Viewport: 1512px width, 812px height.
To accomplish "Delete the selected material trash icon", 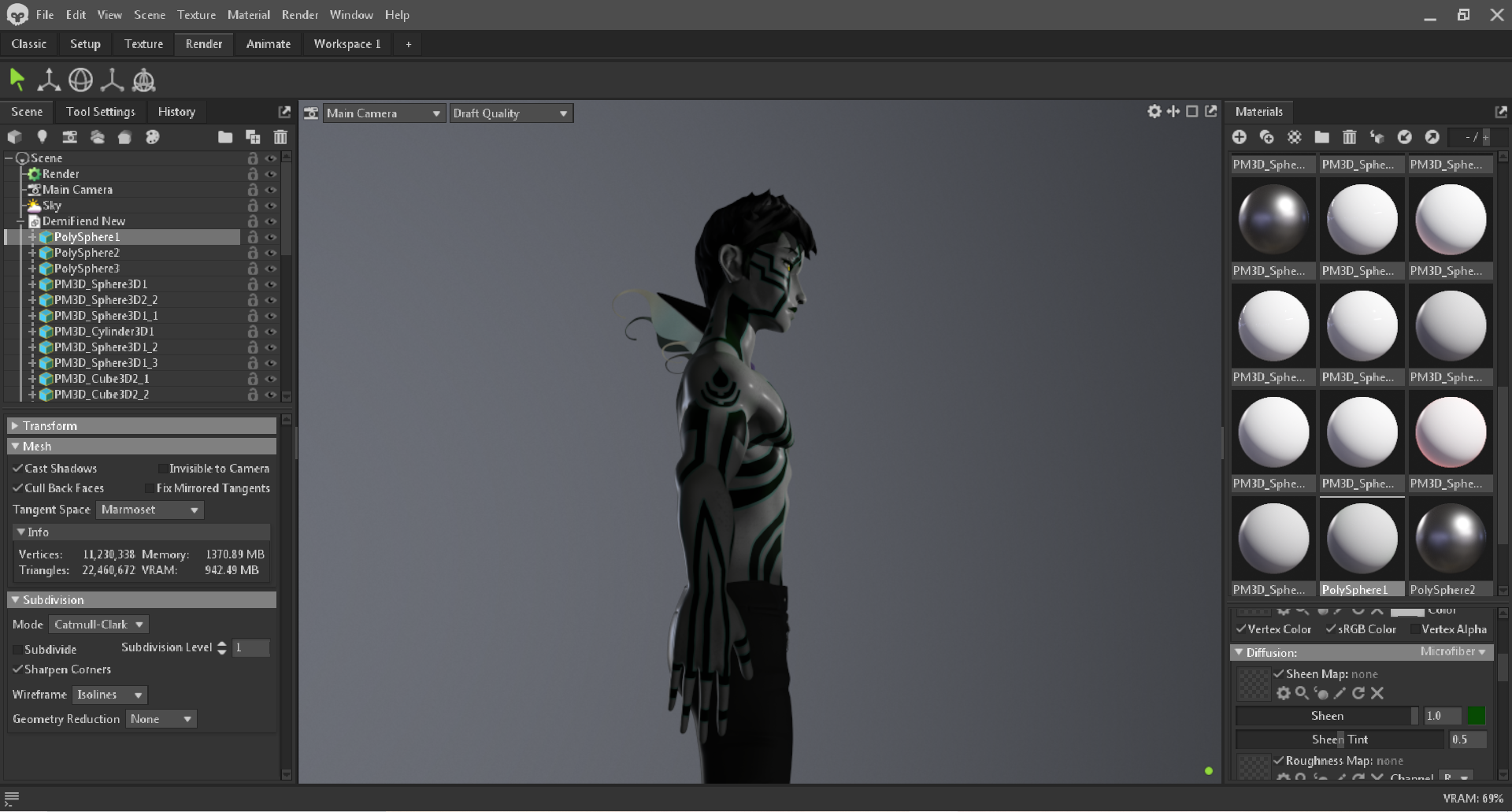I will point(1349,137).
